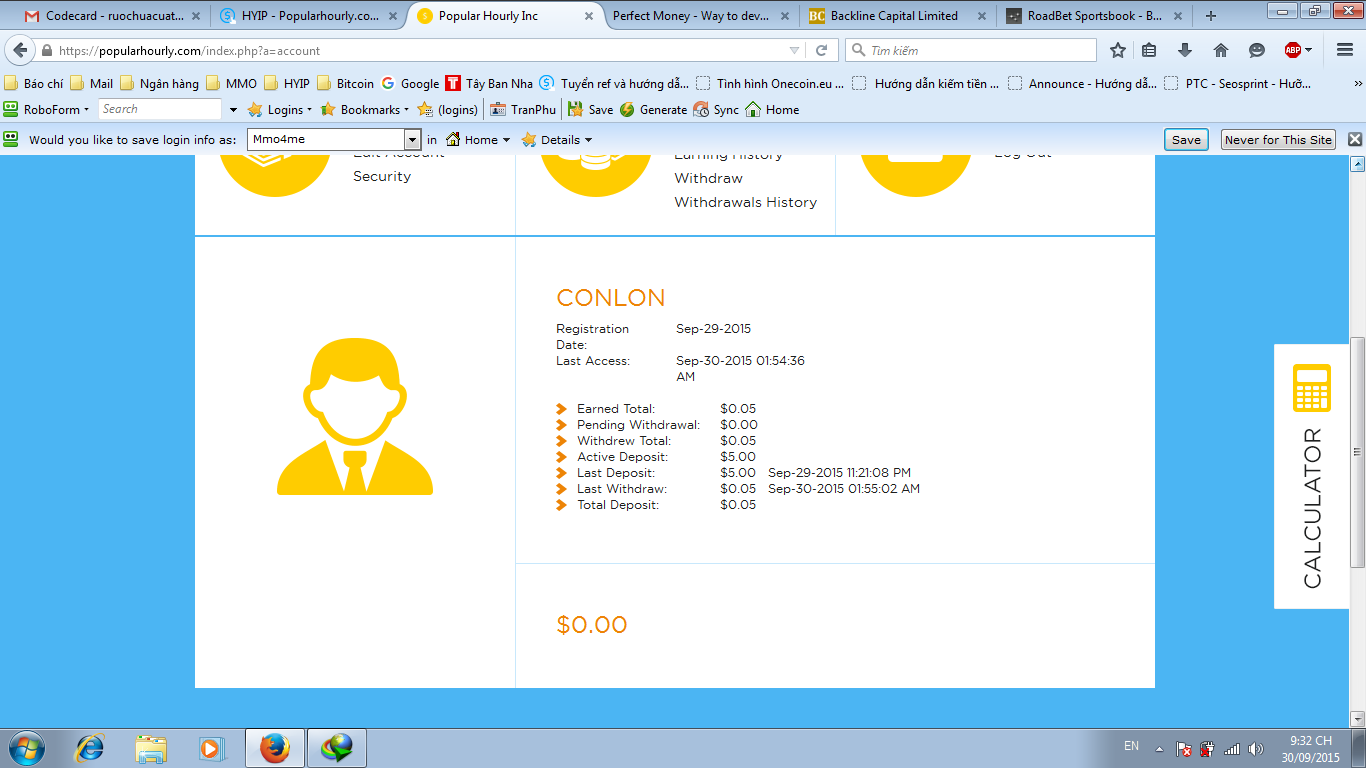Open the RoboForm menu dropdown
1366x768 pixels.
pos(47,110)
